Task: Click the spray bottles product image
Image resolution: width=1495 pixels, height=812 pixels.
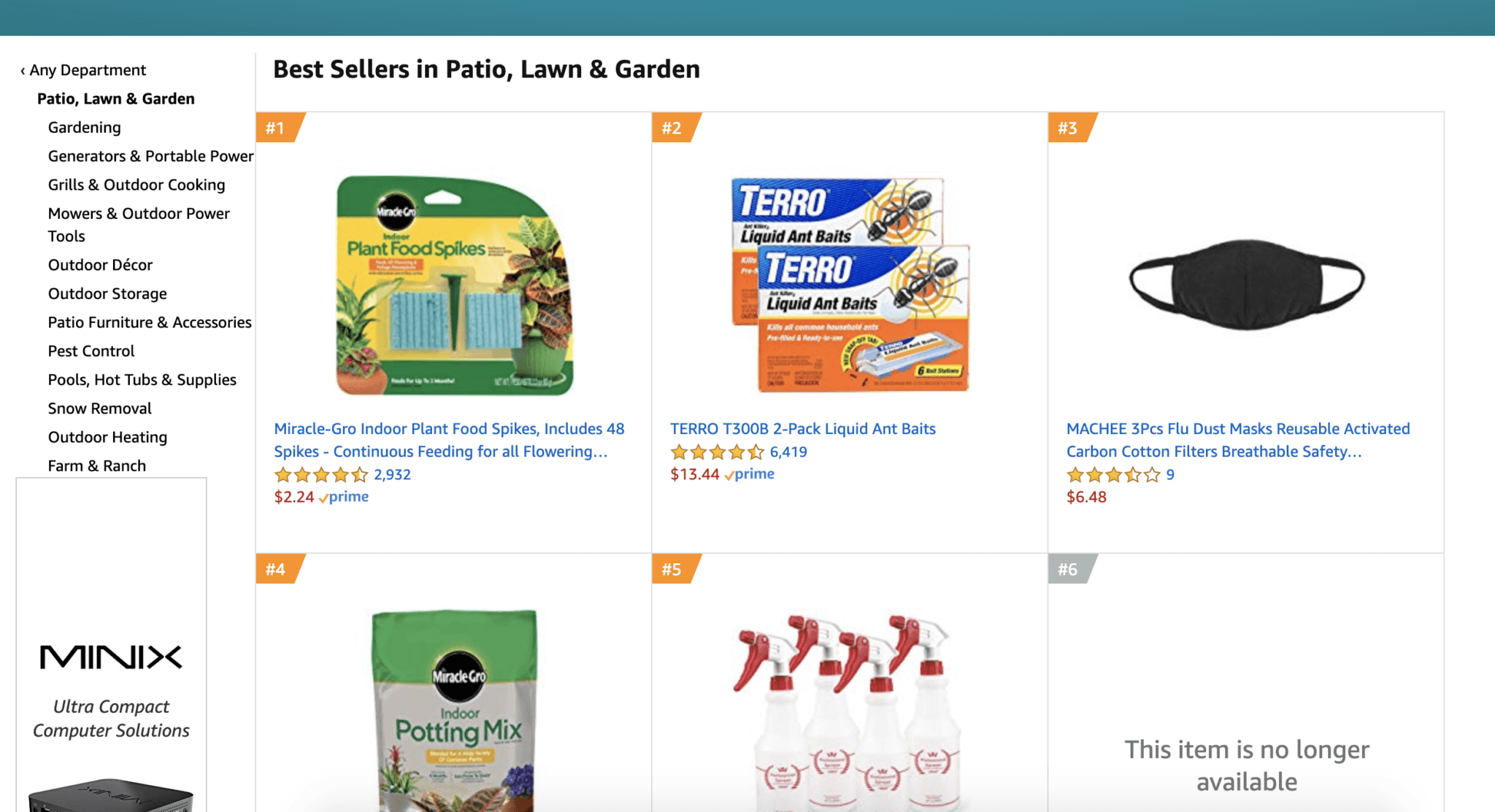Action: click(849, 708)
